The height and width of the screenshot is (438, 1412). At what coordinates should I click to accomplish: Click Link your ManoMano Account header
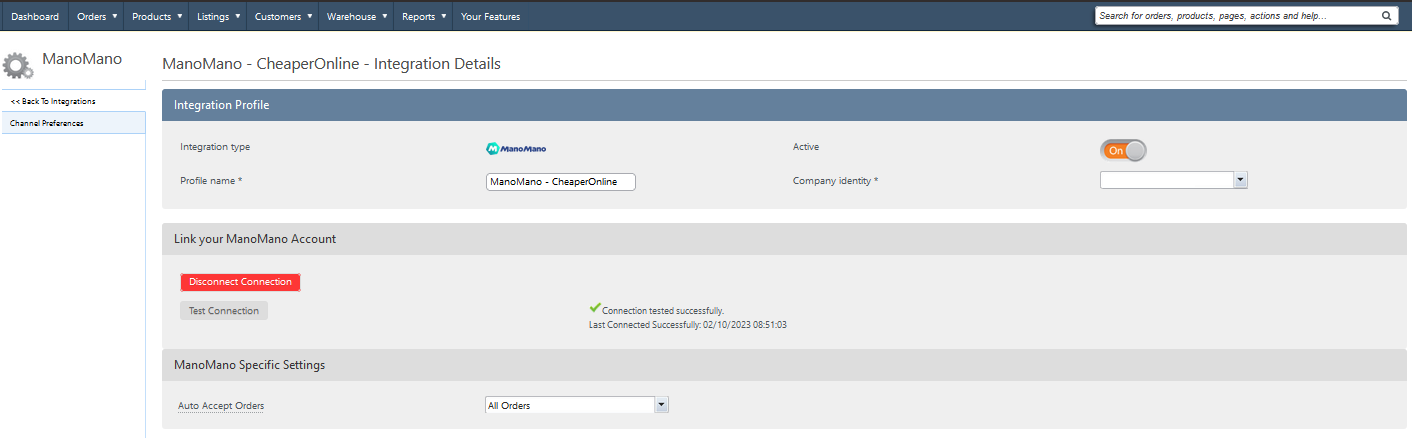coord(784,239)
